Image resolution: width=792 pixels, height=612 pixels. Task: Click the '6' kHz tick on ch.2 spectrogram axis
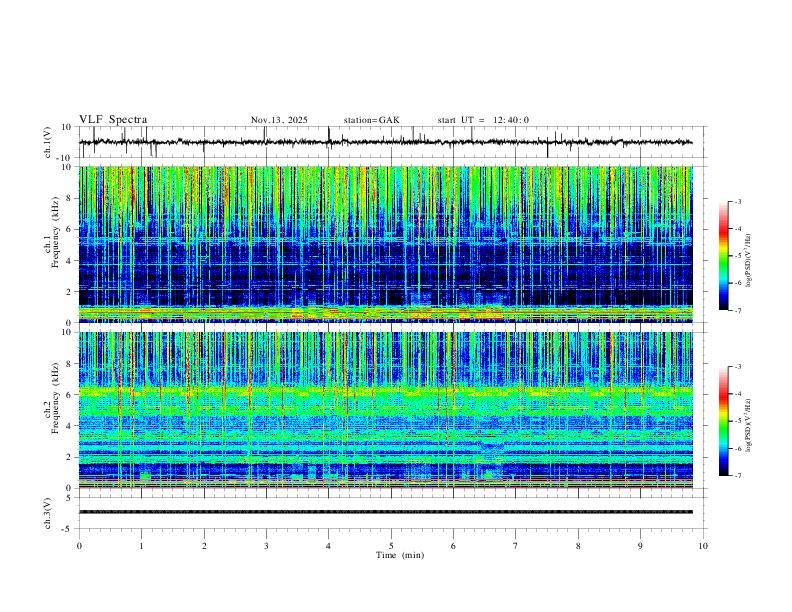click(x=70, y=395)
